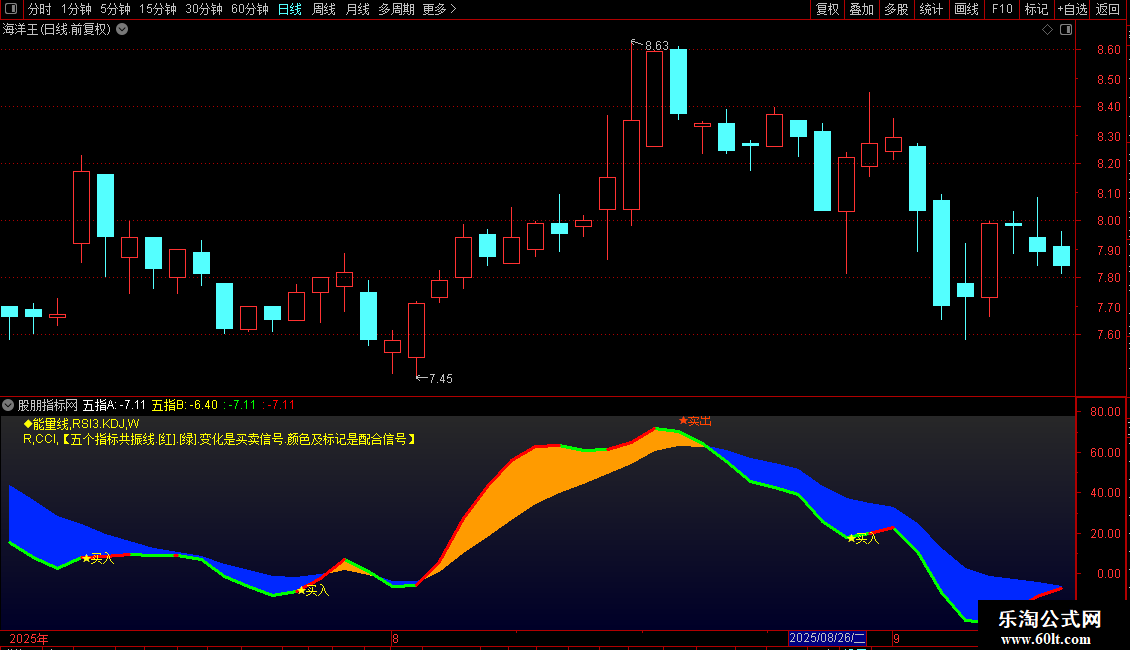Open the 统计 statistics button
This screenshot has width=1130, height=650.
(931, 9)
